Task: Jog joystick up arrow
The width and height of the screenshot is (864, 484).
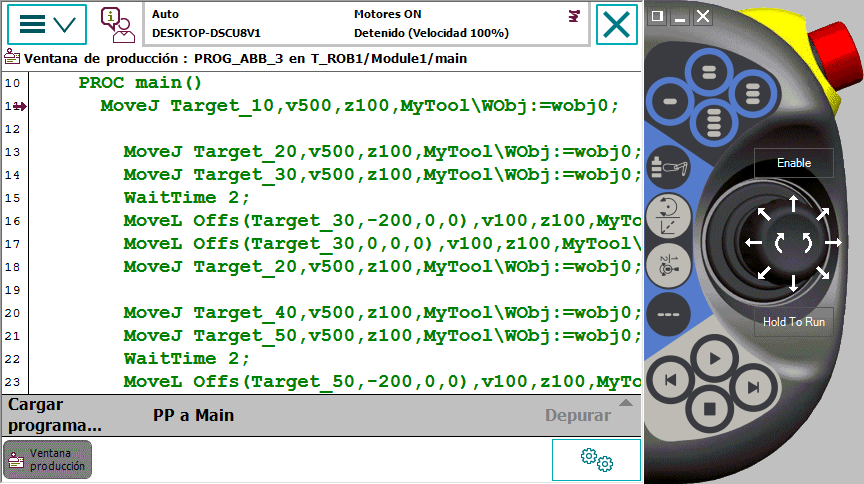Action: 793,203
